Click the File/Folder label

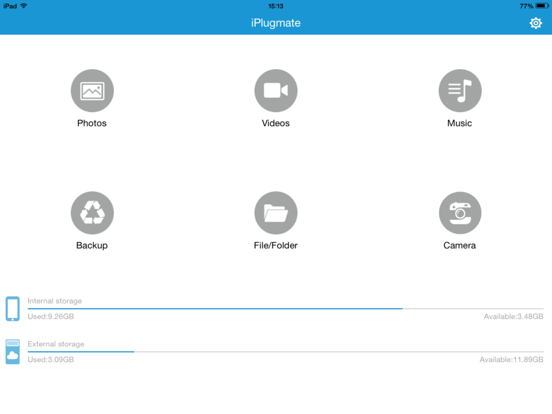tap(276, 245)
